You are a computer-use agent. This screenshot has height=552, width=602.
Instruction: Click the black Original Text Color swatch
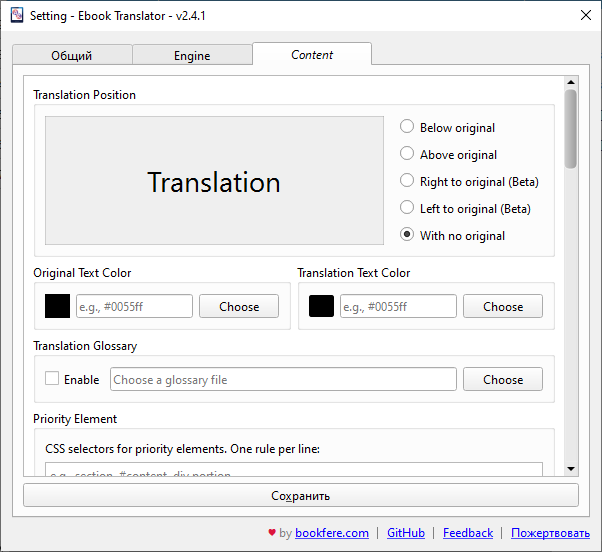[x=58, y=306]
